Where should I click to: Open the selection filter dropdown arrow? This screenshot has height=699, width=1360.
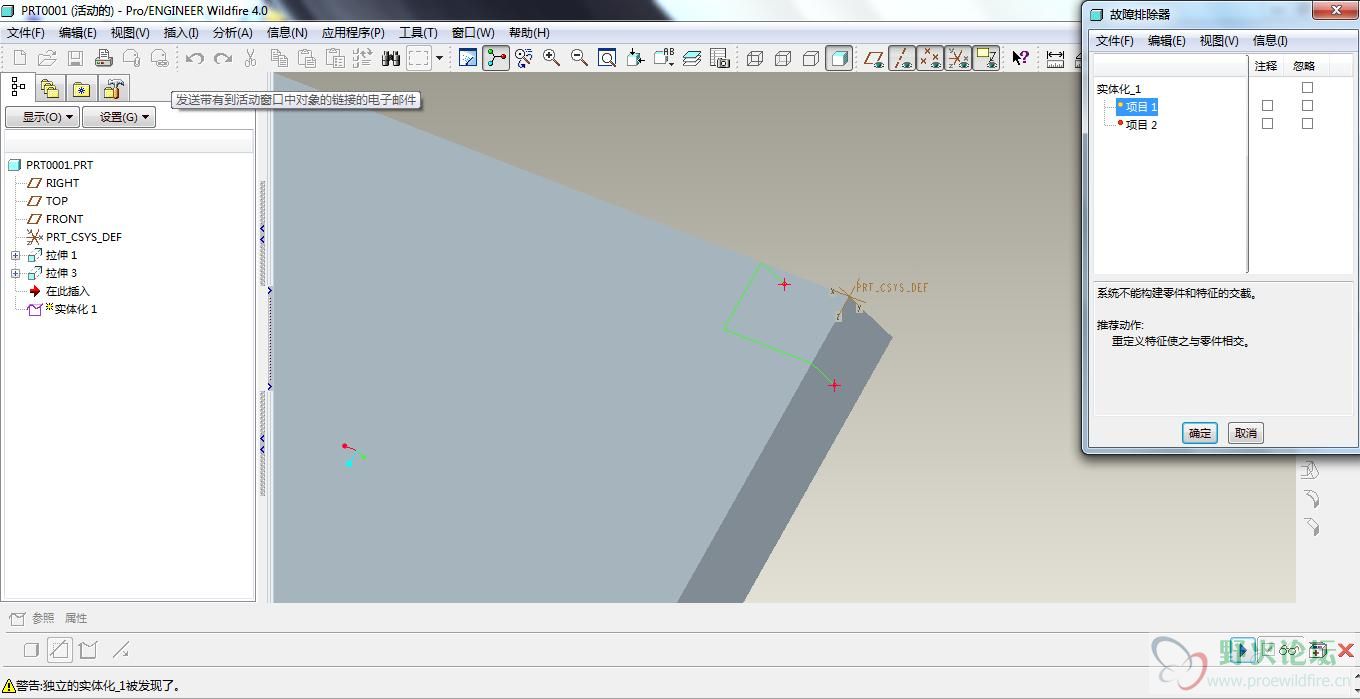[x=439, y=59]
